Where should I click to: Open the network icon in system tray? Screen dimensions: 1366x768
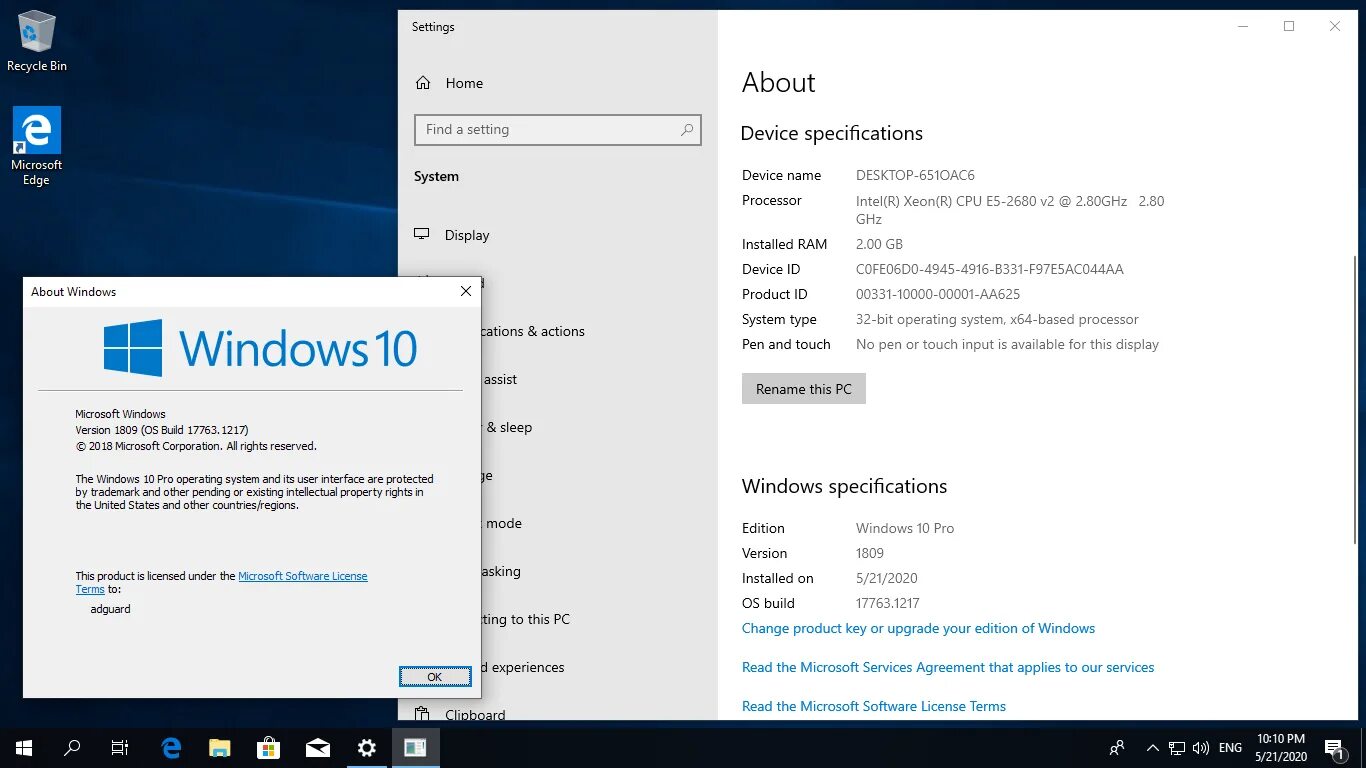[1177, 748]
